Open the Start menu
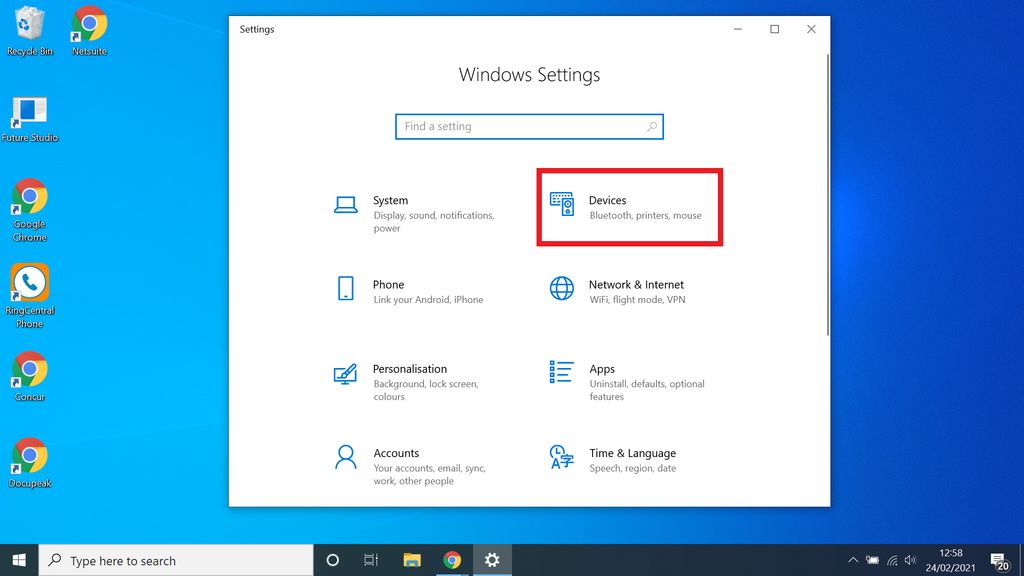Screen dimensions: 1024x576 (x=18, y=560)
